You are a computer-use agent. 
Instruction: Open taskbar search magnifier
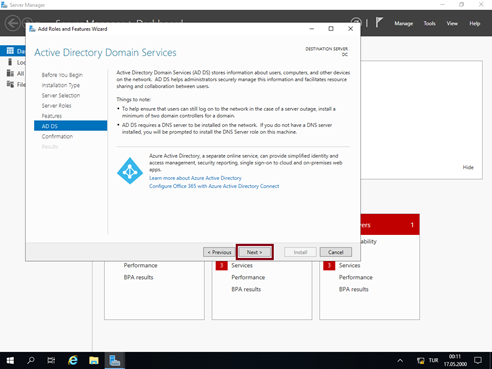coord(31,360)
